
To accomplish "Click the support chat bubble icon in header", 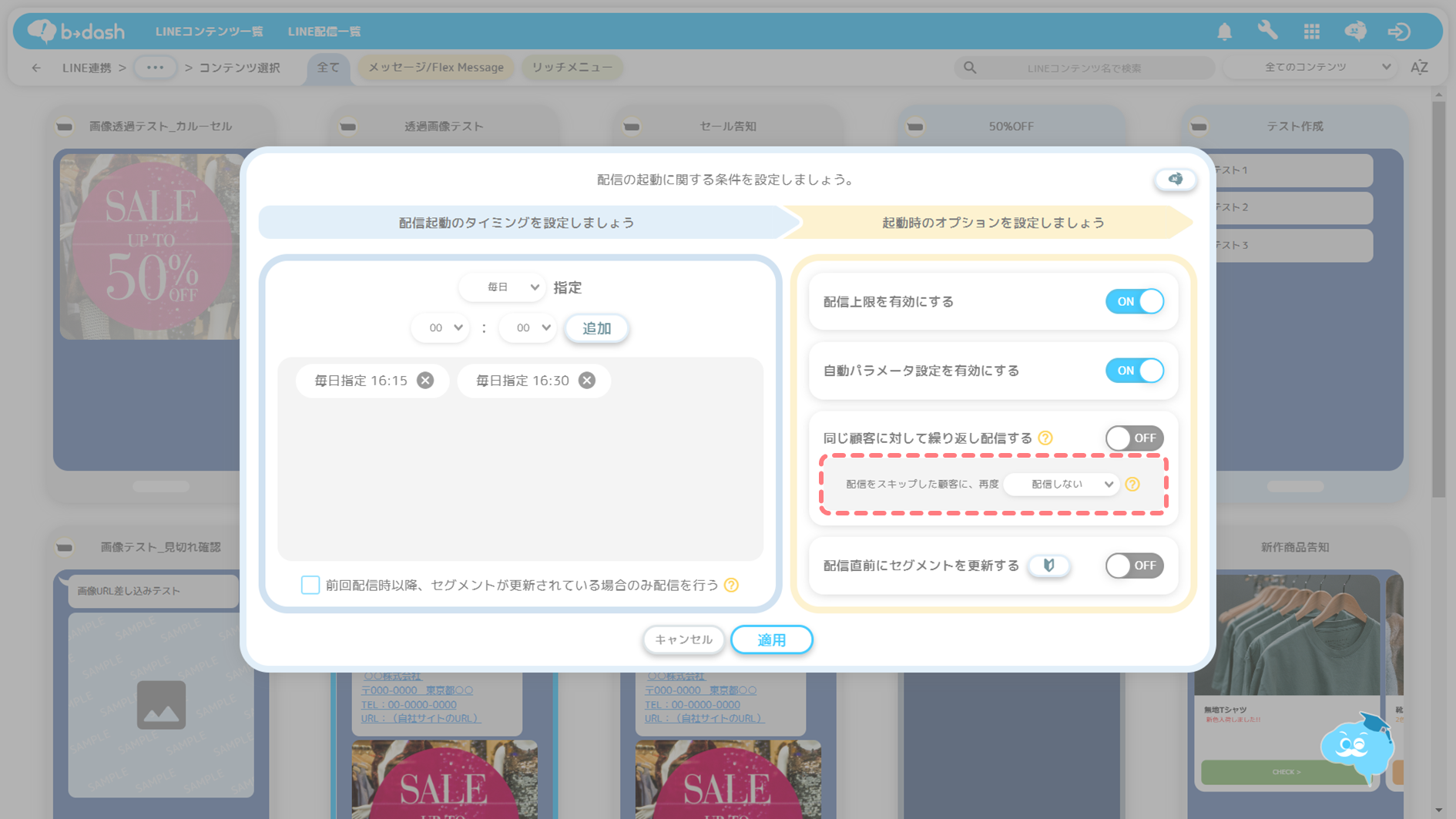I will click(1356, 31).
